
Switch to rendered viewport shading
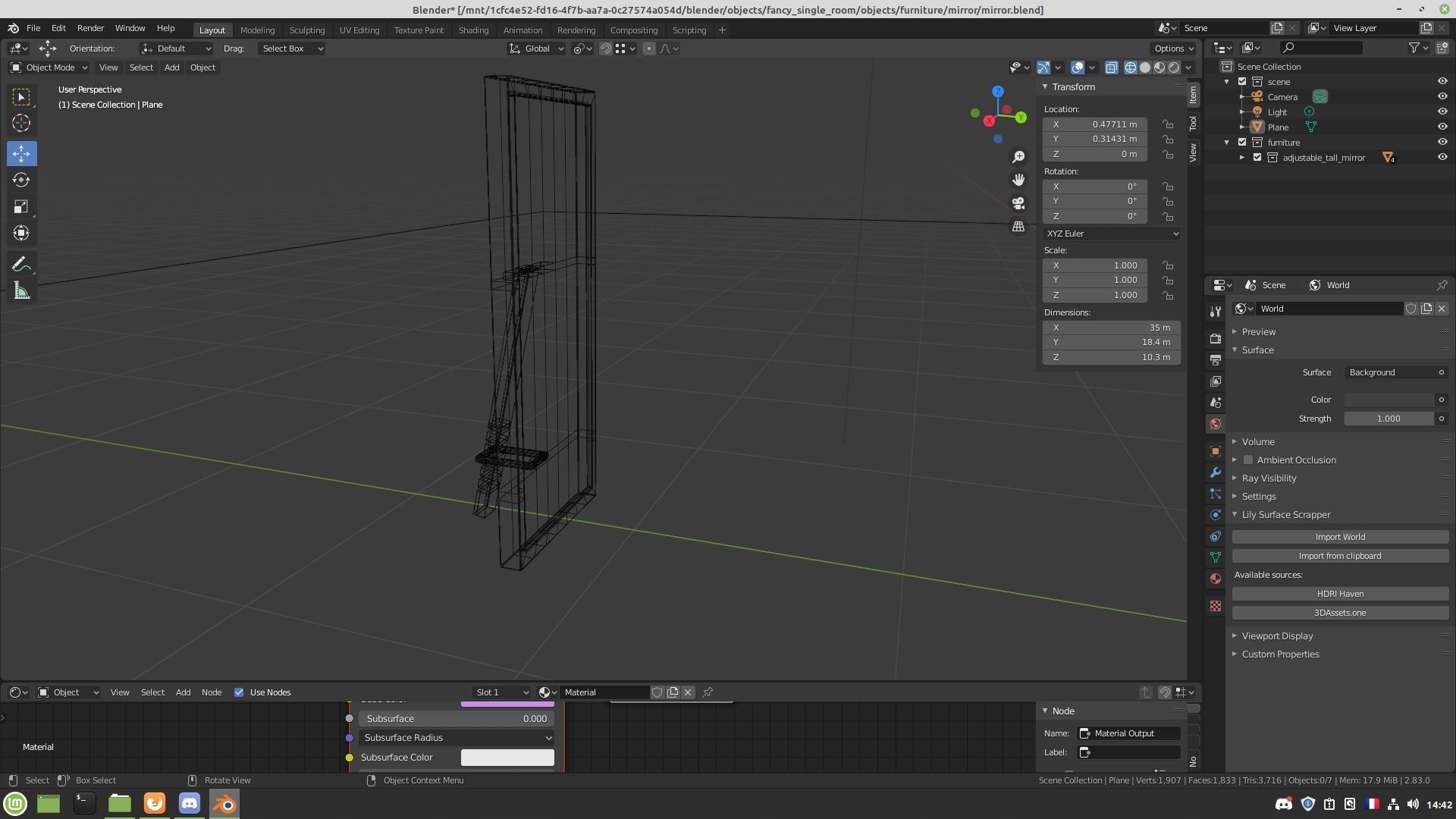1174,67
